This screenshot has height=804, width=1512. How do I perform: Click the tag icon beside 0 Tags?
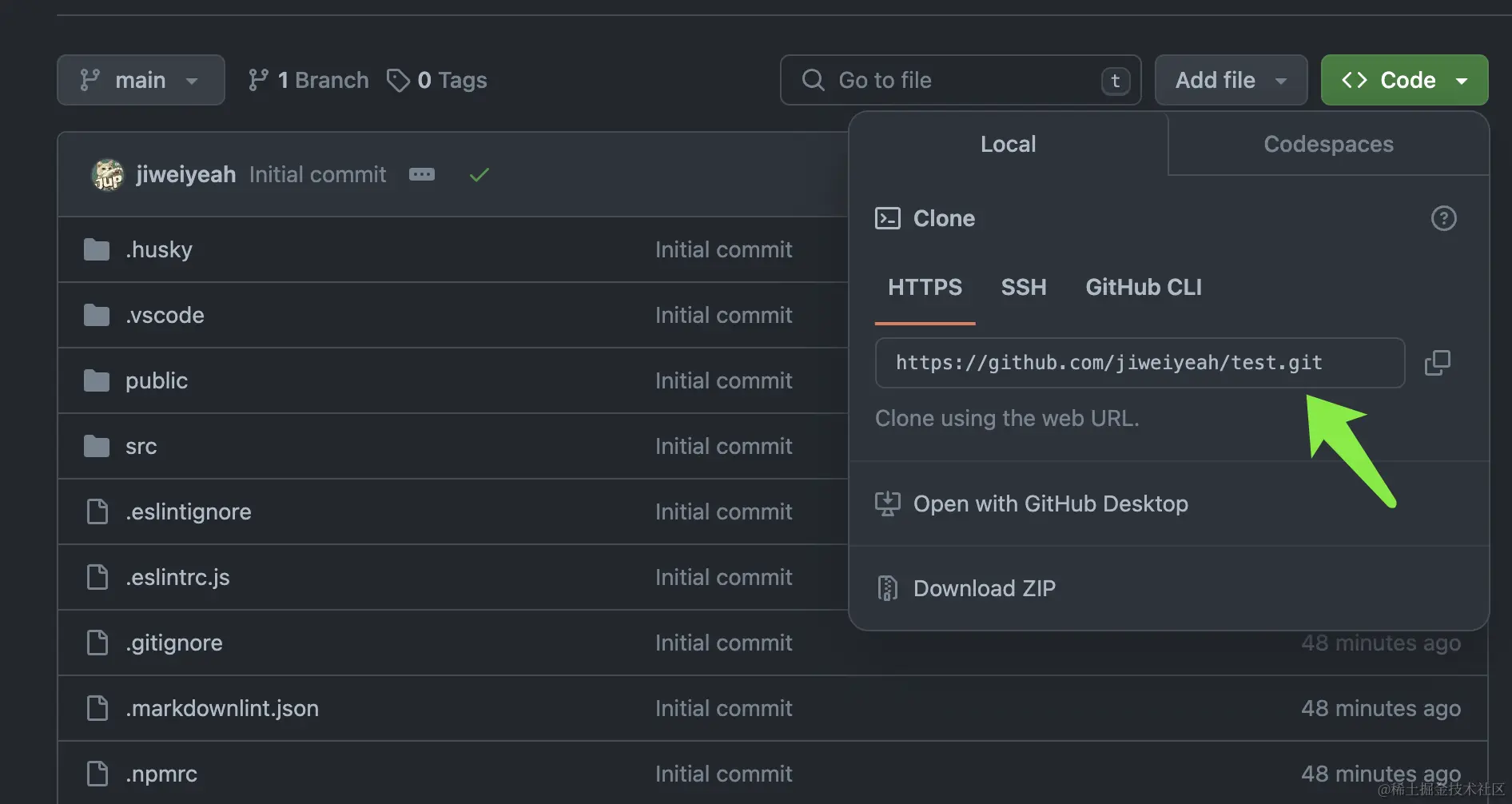pos(398,80)
